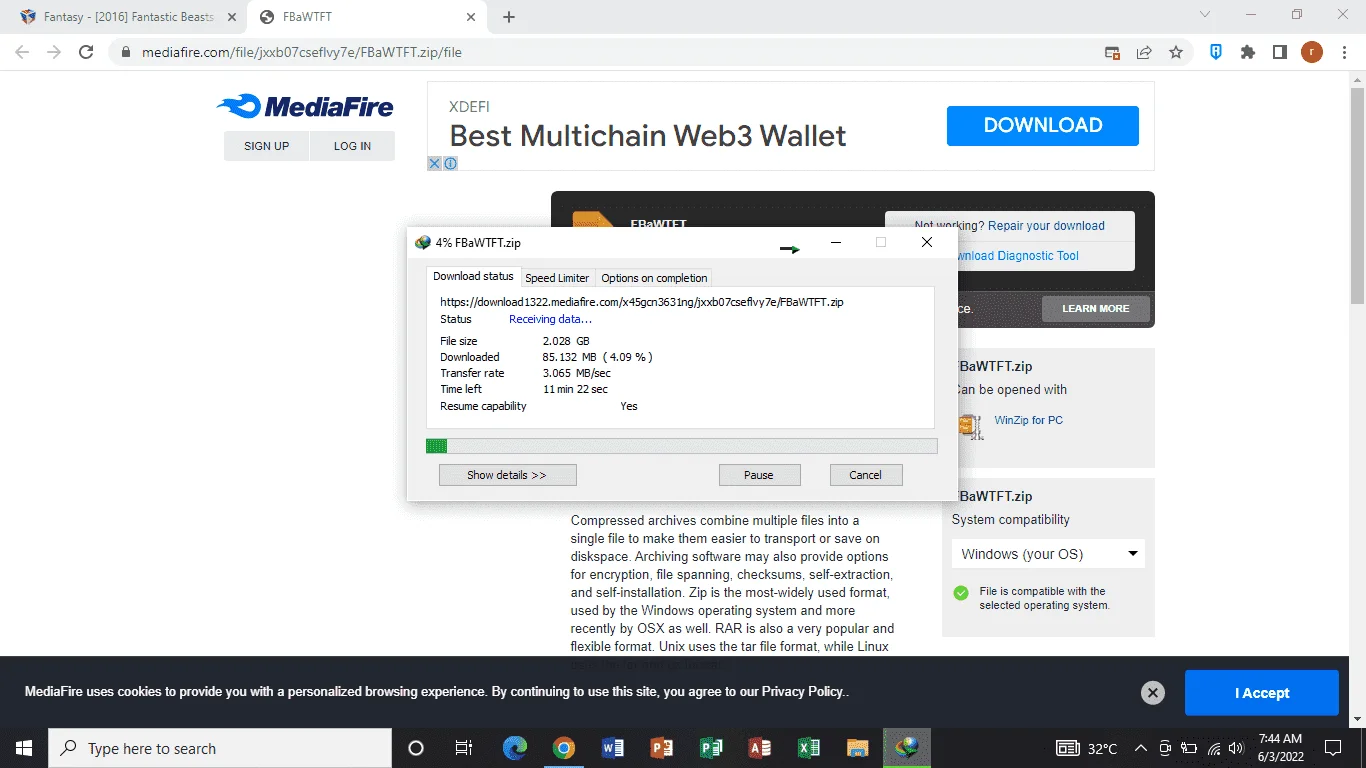Click the Wi-Fi network tray icon
This screenshot has width=1366, height=768.
coord(1214,748)
